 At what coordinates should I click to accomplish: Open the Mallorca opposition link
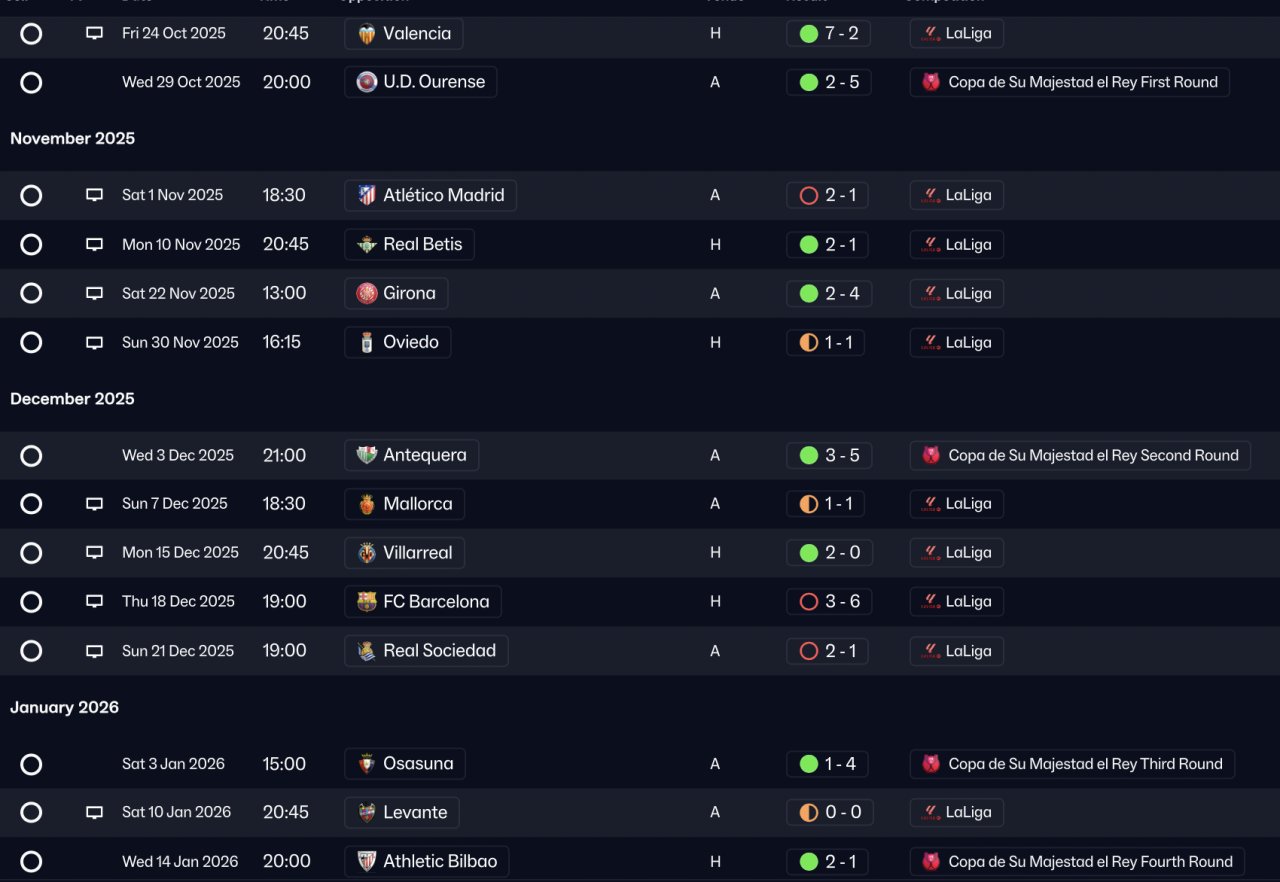point(404,504)
